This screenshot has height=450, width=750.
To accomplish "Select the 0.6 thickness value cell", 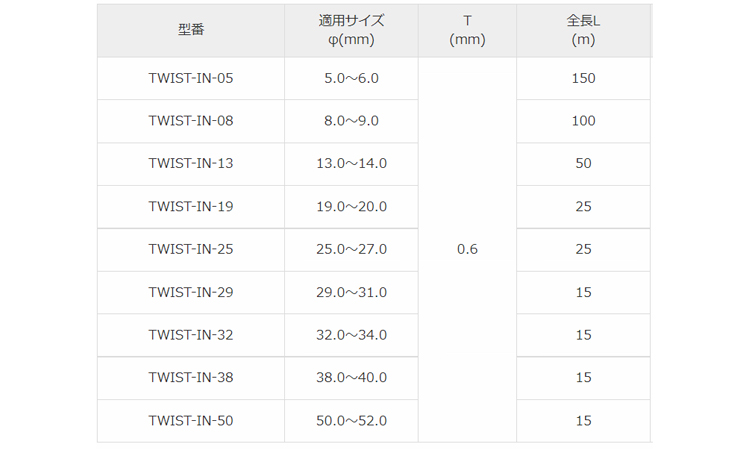I will [467, 249].
